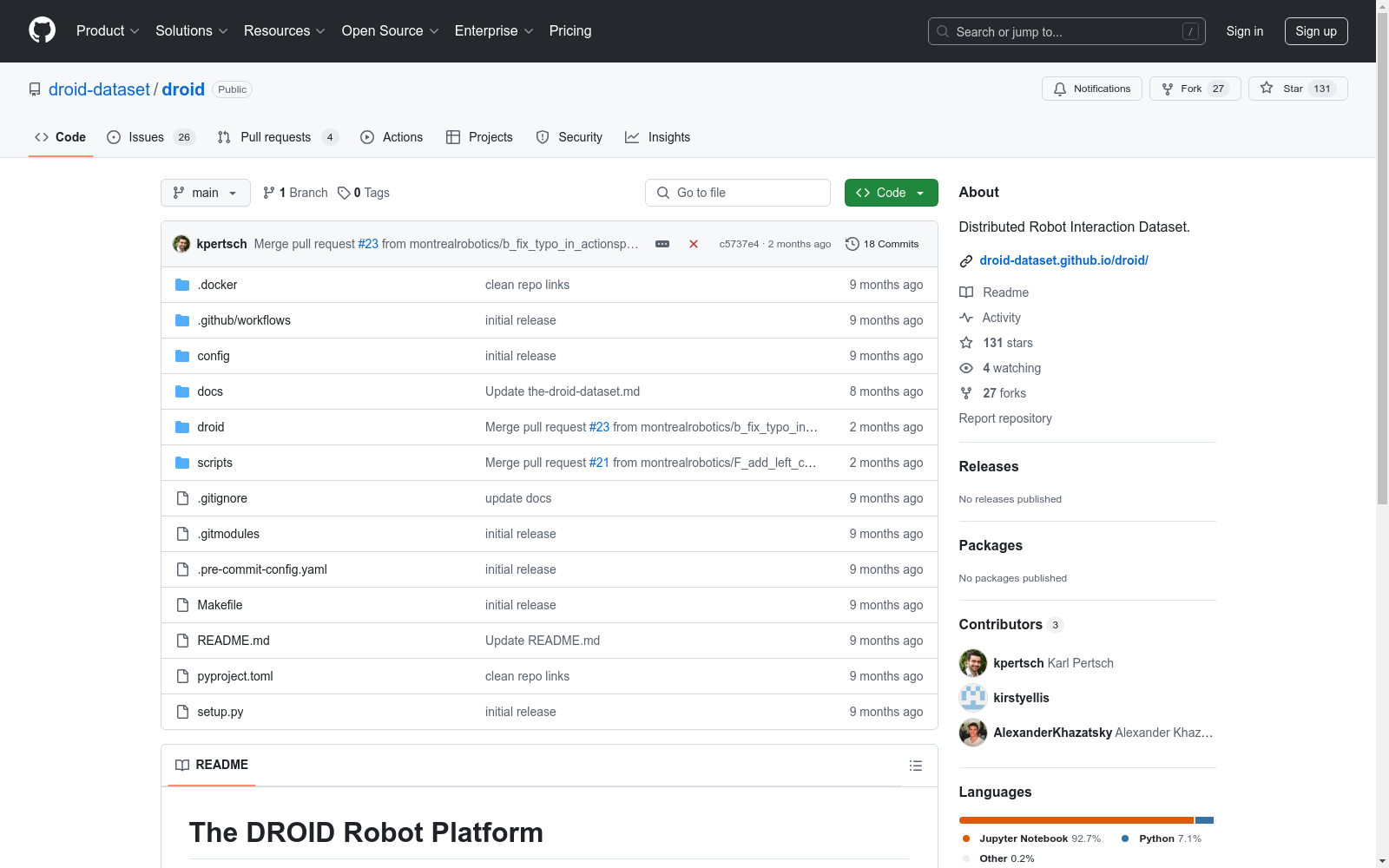The image size is (1389, 868).
Task: Click the docs folder icon
Action: pyautogui.click(x=182, y=391)
